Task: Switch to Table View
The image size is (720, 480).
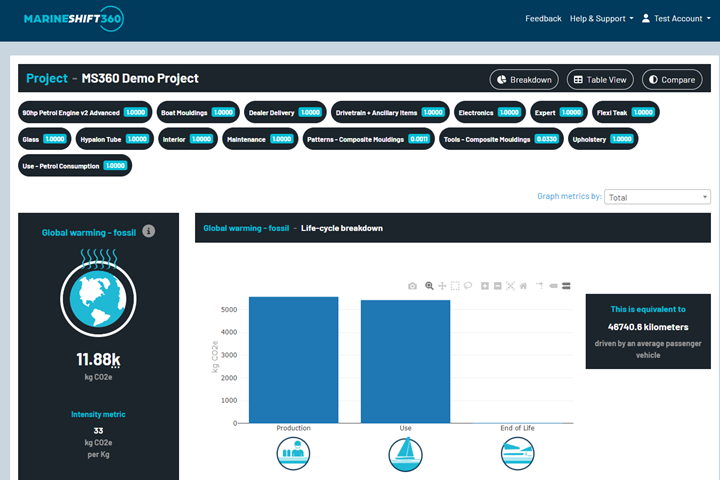Action: 600,79
